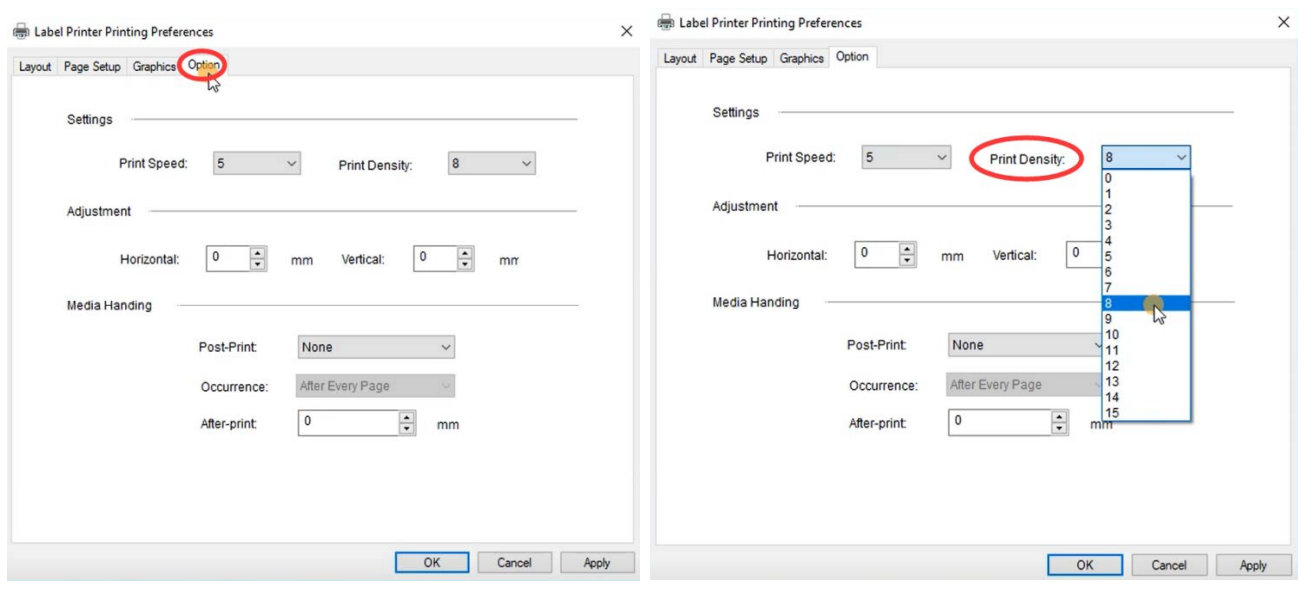Click Cancel in right window
The width and height of the screenshot is (1309, 592).
click(1169, 565)
